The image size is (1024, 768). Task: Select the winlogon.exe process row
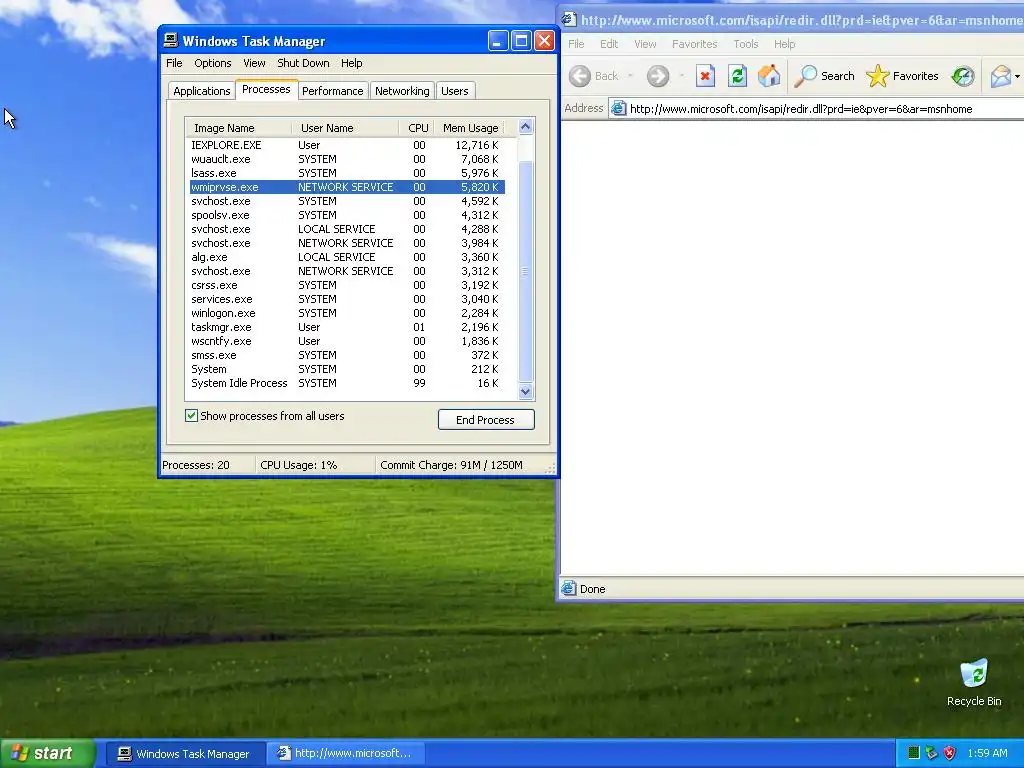coord(347,313)
